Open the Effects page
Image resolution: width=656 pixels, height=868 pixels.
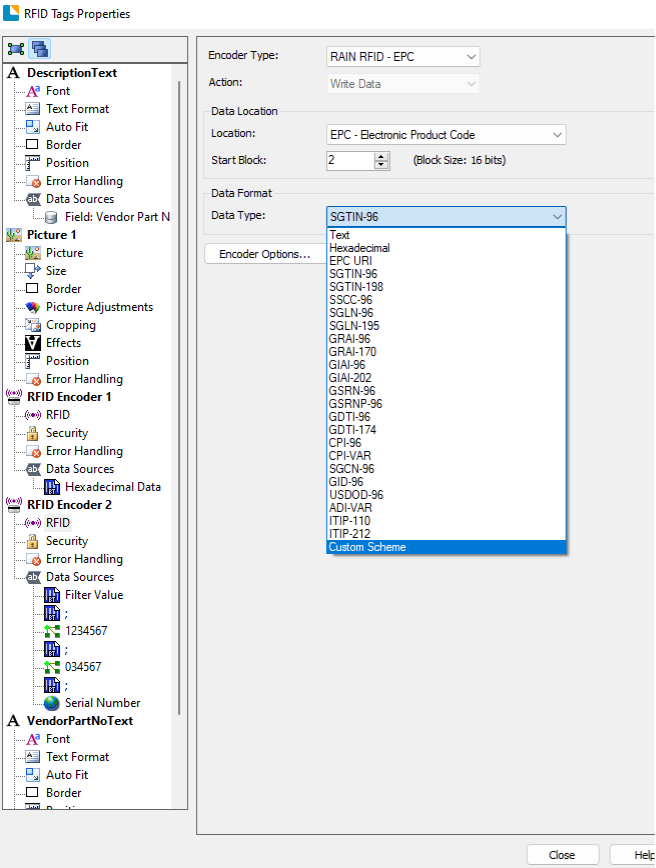63,343
